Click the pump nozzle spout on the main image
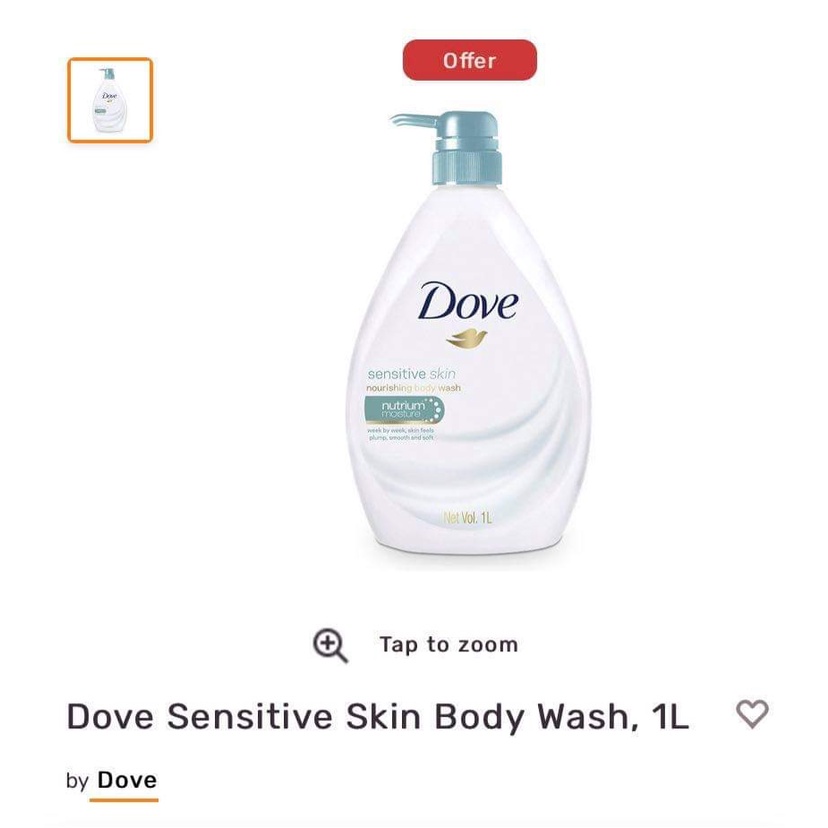The width and height of the screenshot is (828, 828). point(412,120)
